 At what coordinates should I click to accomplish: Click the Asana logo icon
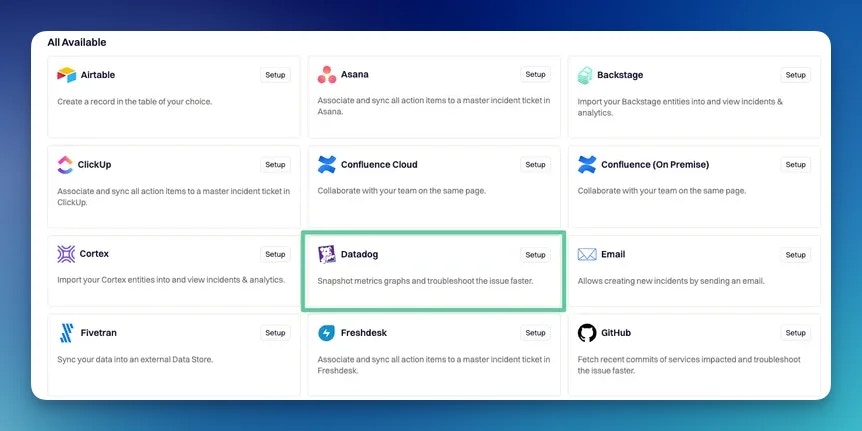pyautogui.click(x=327, y=75)
